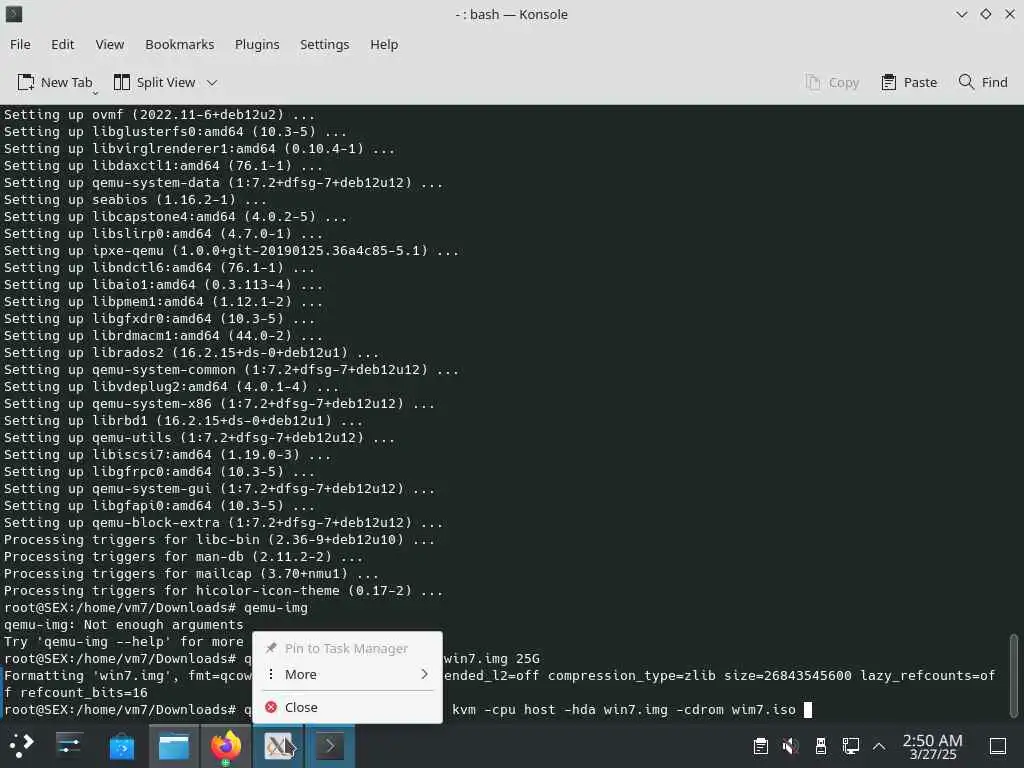1024x768 pixels.
Task: Open the Edit menu
Action: click(62, 44)
